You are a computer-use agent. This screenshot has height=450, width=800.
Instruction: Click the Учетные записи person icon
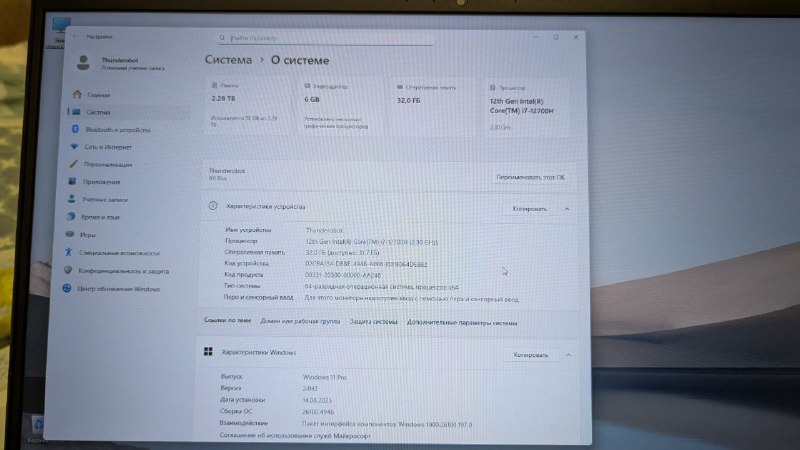click(71, 199)
